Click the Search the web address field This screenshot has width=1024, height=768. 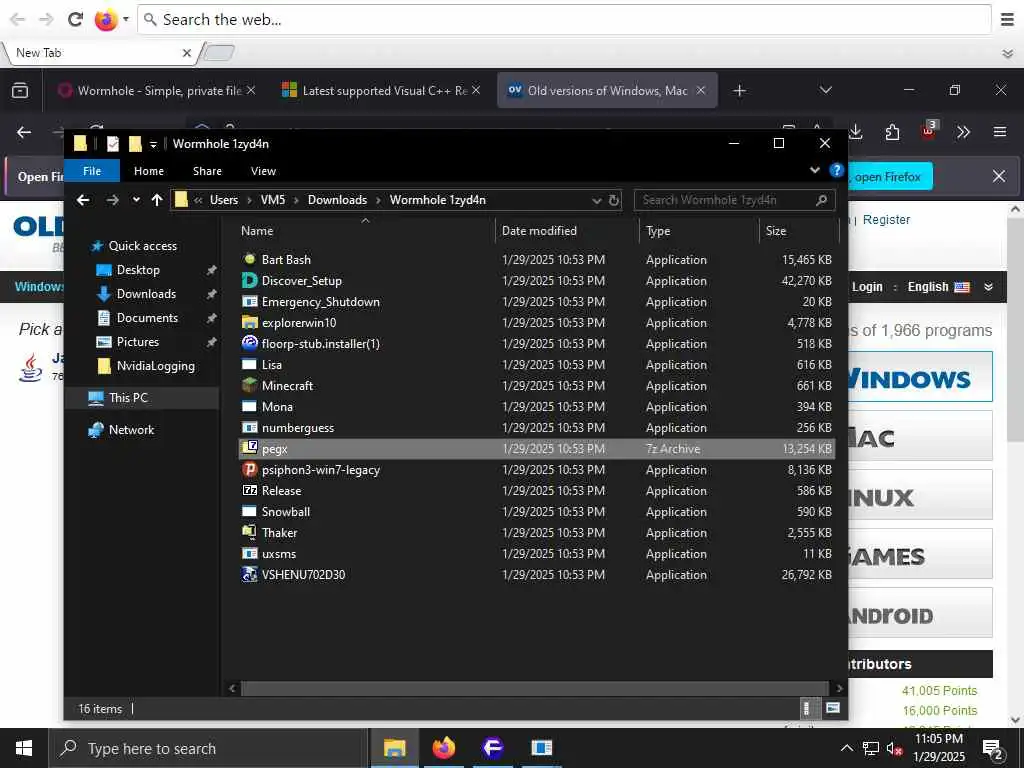pyautogui.click(x=565, y=20)
